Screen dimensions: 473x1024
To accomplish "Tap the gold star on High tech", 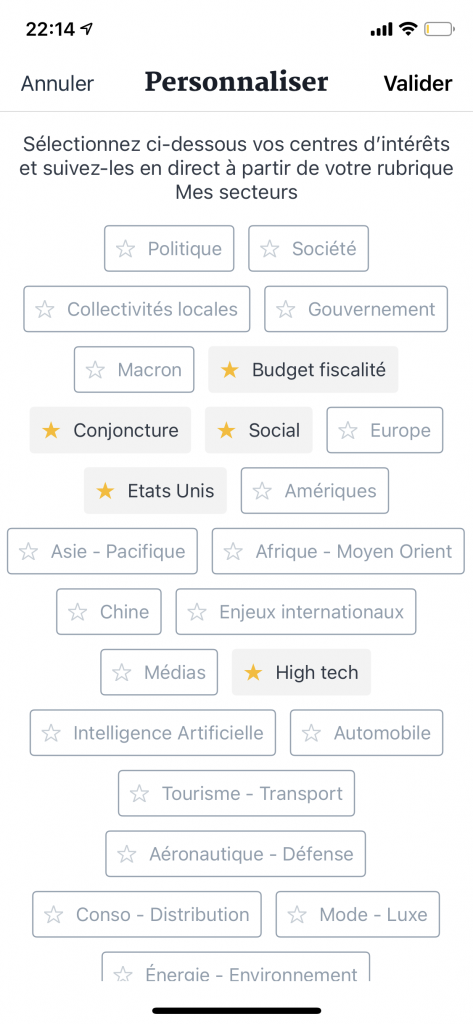I will pos(253,673).
